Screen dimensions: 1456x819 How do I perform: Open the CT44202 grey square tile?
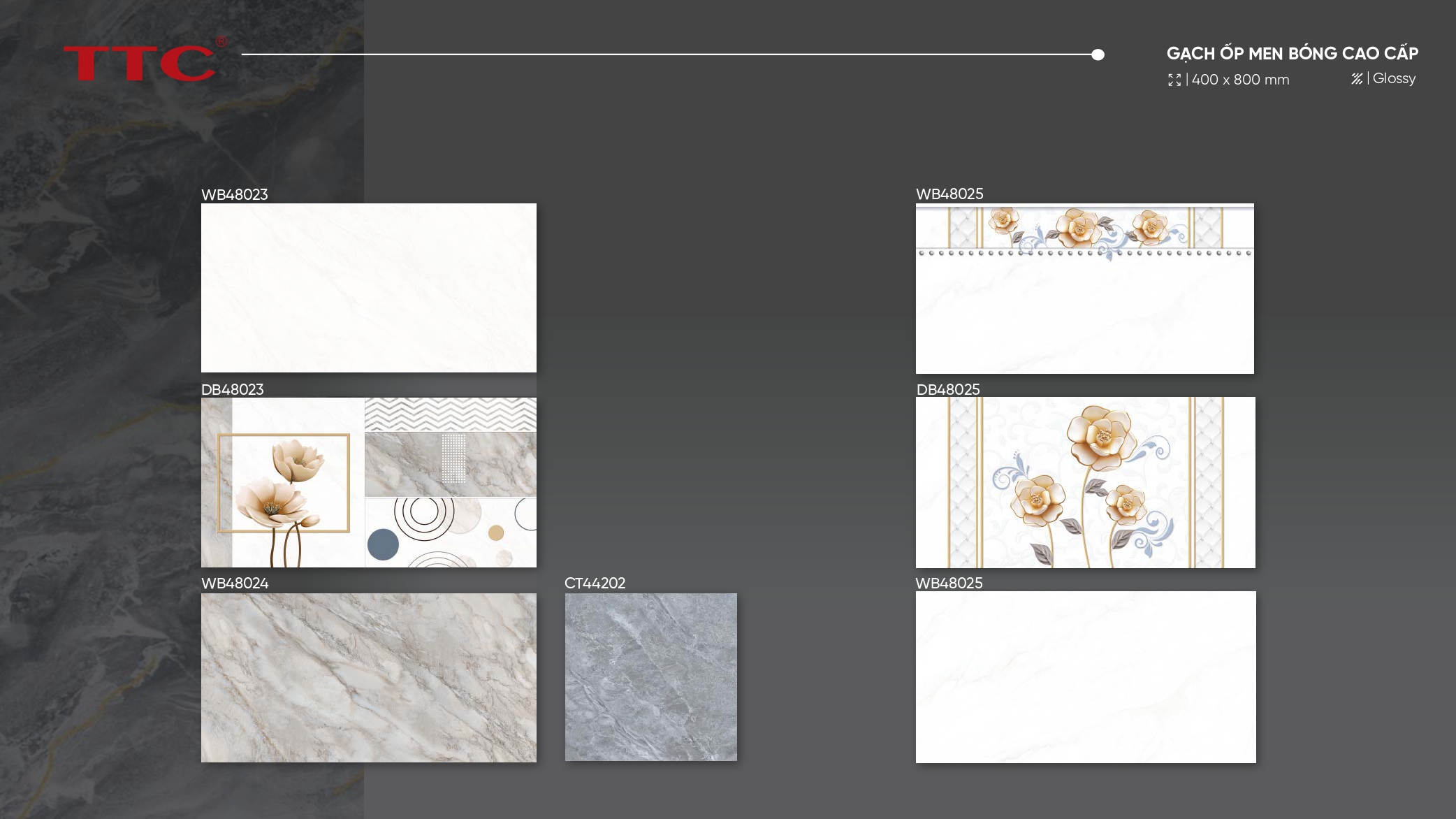point(650,676)
